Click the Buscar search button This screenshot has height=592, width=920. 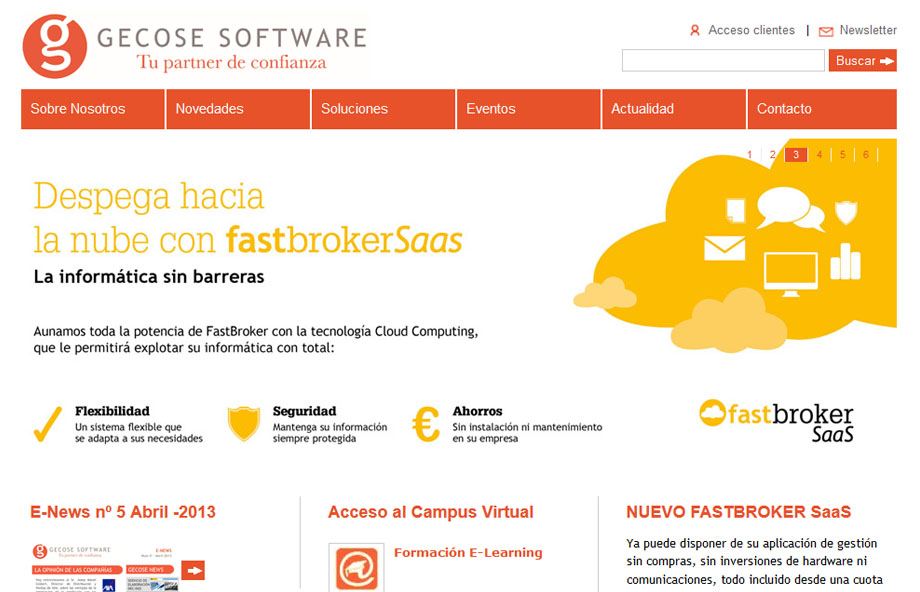862,60
